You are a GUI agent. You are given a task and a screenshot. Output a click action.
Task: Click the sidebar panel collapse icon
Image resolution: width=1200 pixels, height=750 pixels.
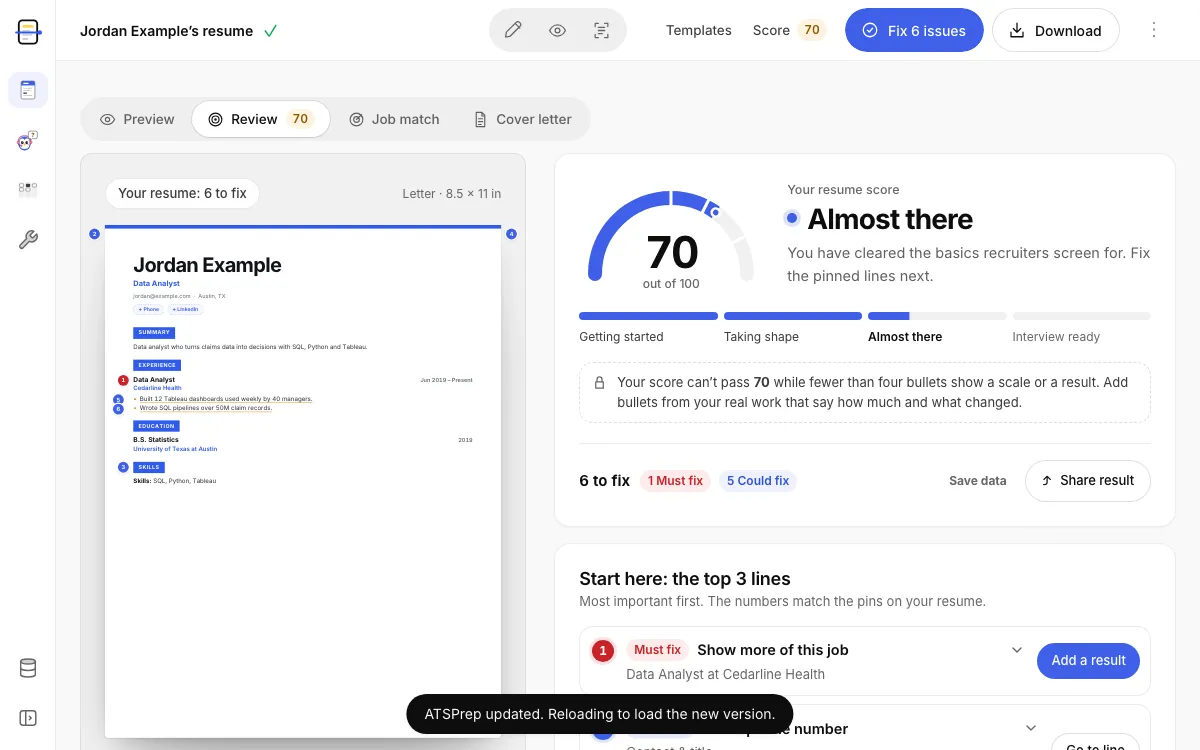[x=28, y=718]
